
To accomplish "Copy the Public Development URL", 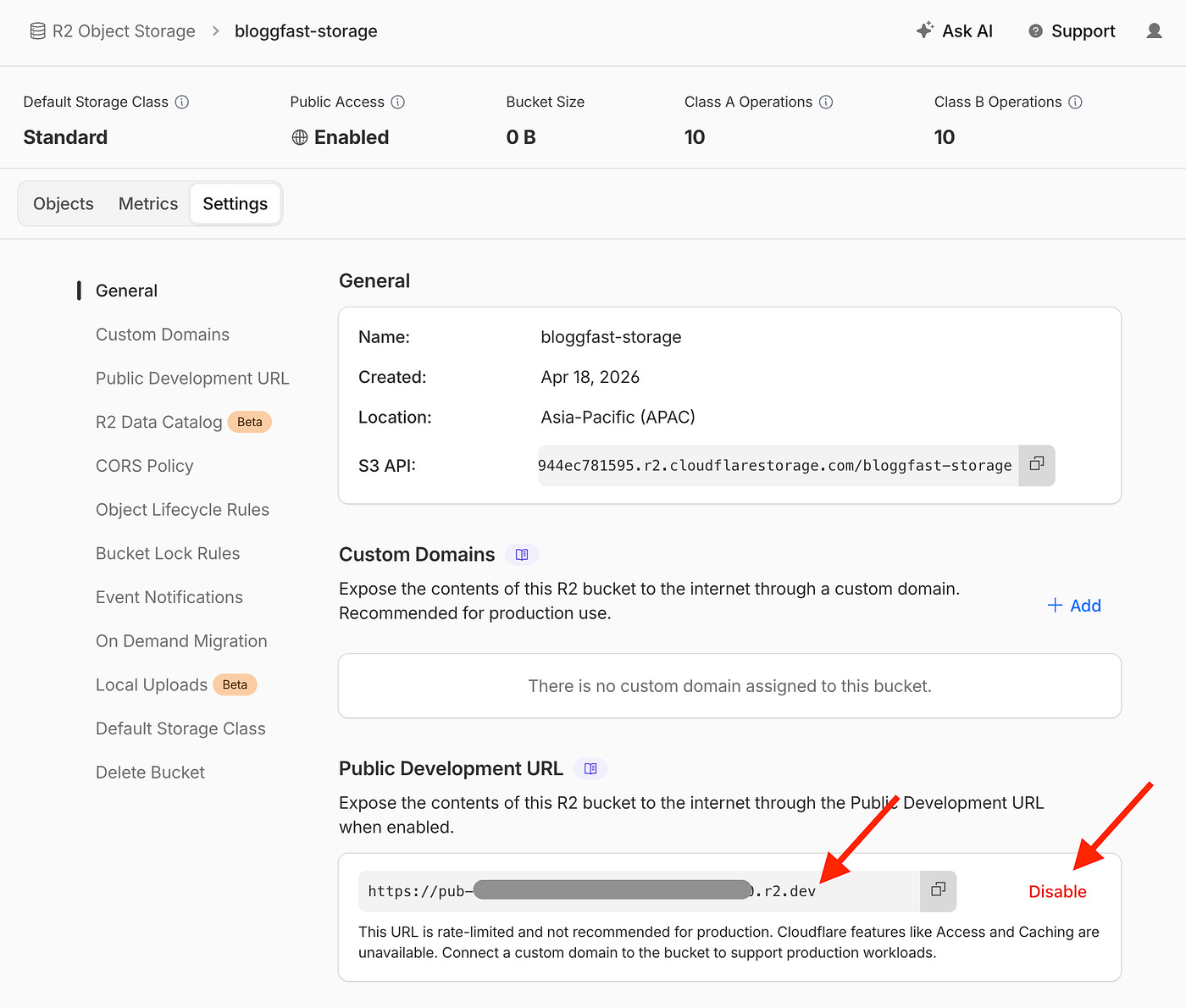I will tap(938, 890).
